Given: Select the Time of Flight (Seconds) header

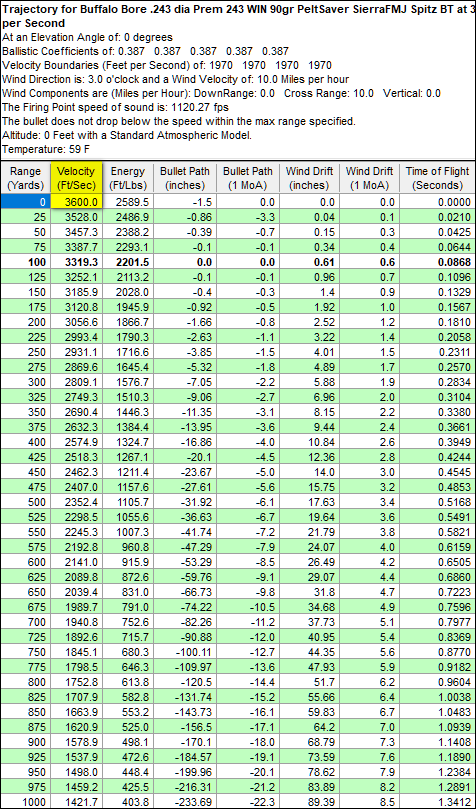Looking at the screenshot, I should point(436,178).
